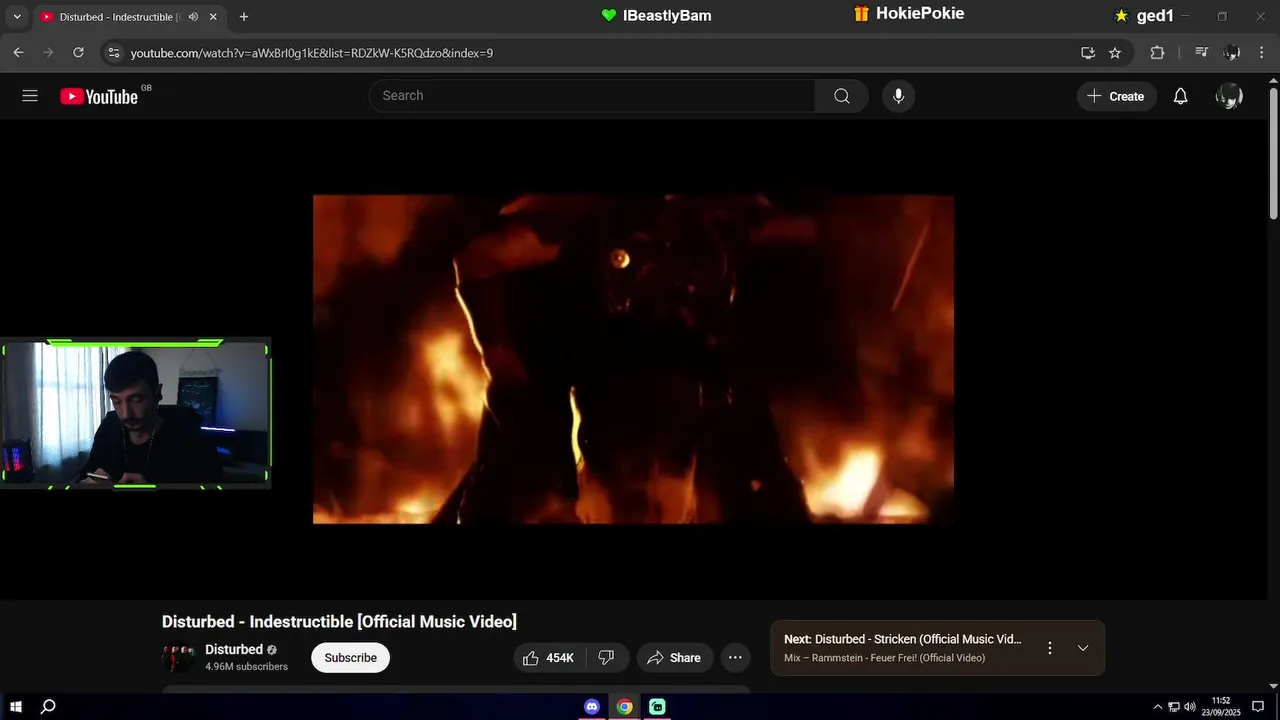This screenshot has height=720, width=1280.
Task: Open the teal app icon in the taskbar
Action: [657, 707]
